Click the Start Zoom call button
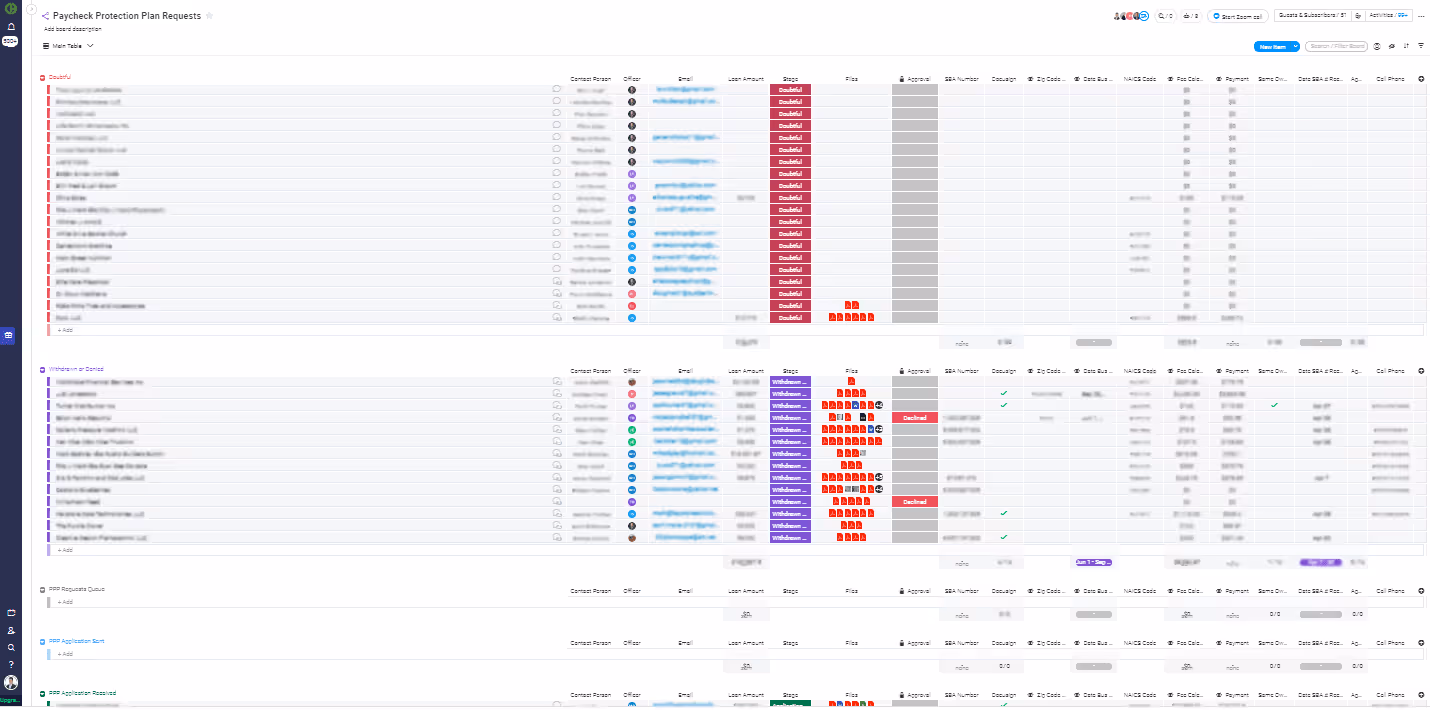This screenshot has height=710, width=1430. (1238, 16)
